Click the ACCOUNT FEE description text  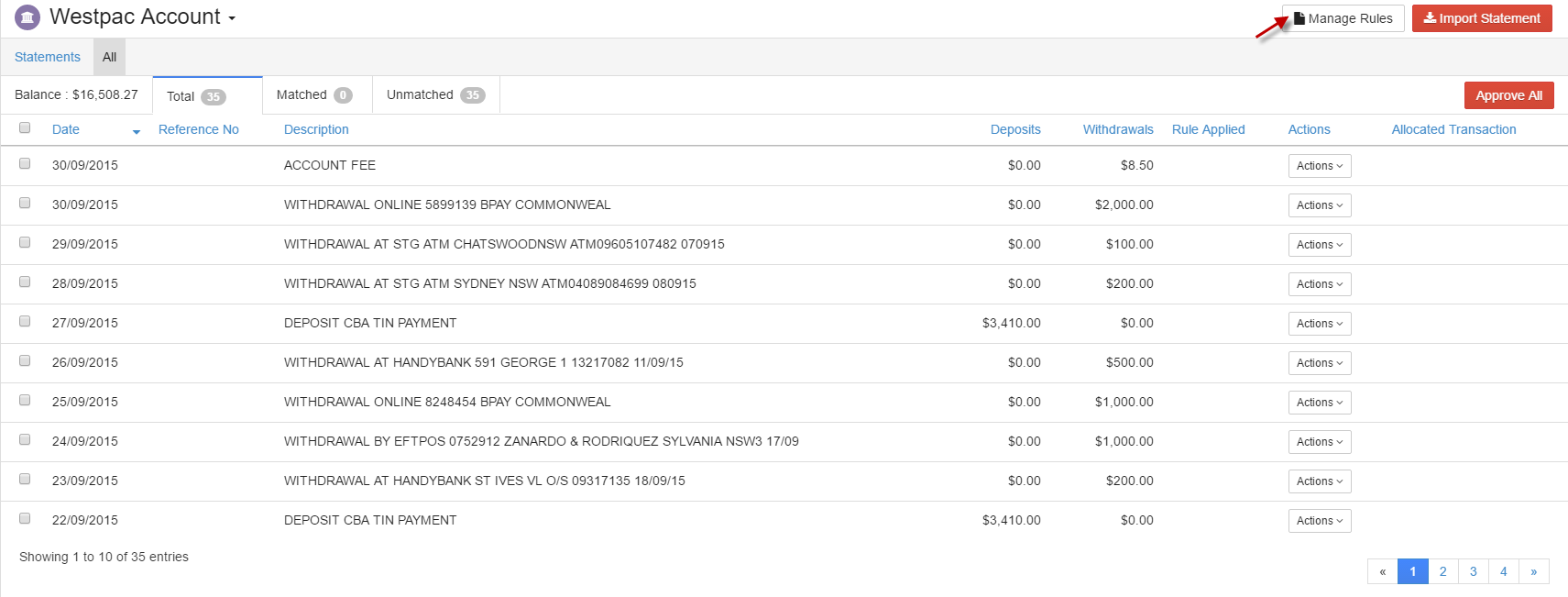[330, 165]
